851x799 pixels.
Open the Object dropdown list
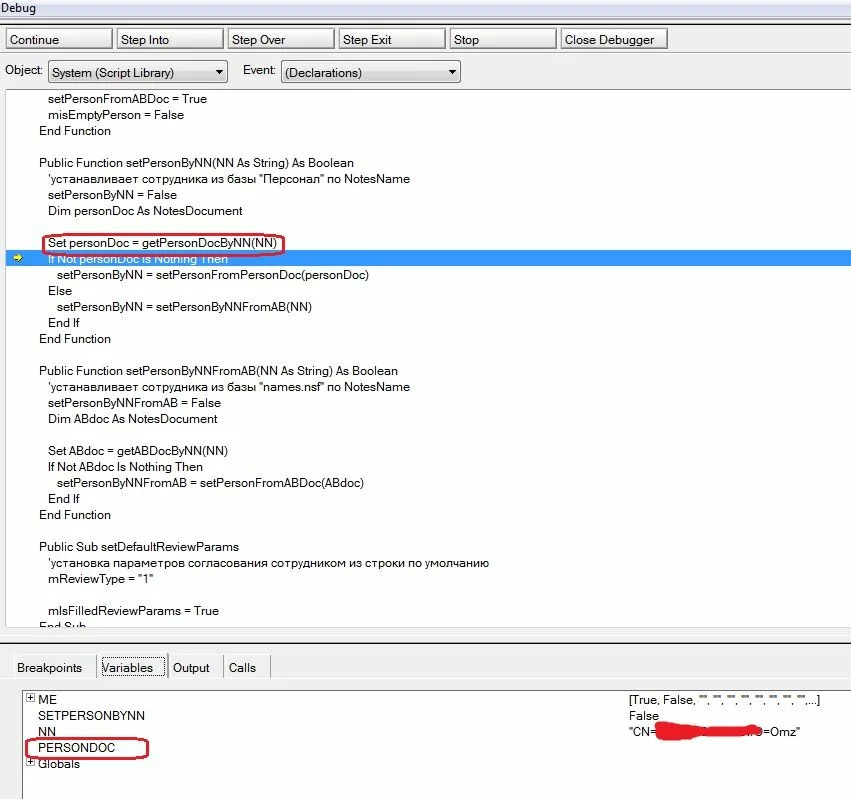220,72
